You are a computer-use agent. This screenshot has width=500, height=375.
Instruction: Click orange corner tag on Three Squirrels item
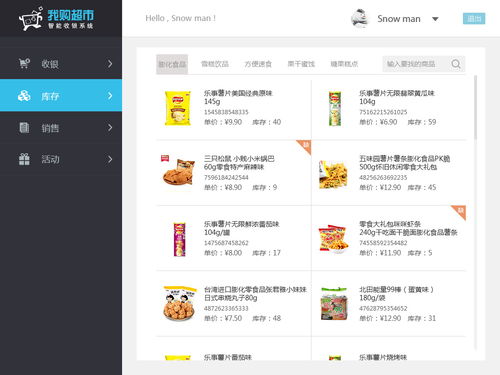coord(304,147)
